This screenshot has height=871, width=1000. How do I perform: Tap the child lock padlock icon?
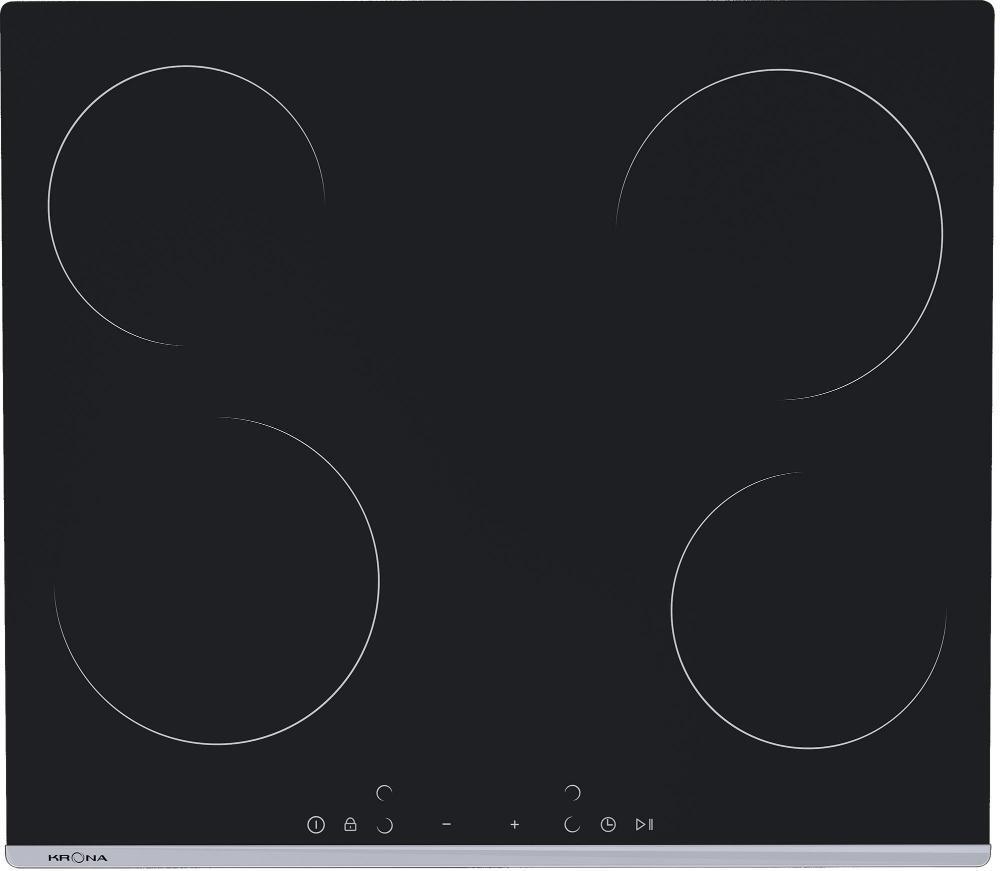pos(350,825)
